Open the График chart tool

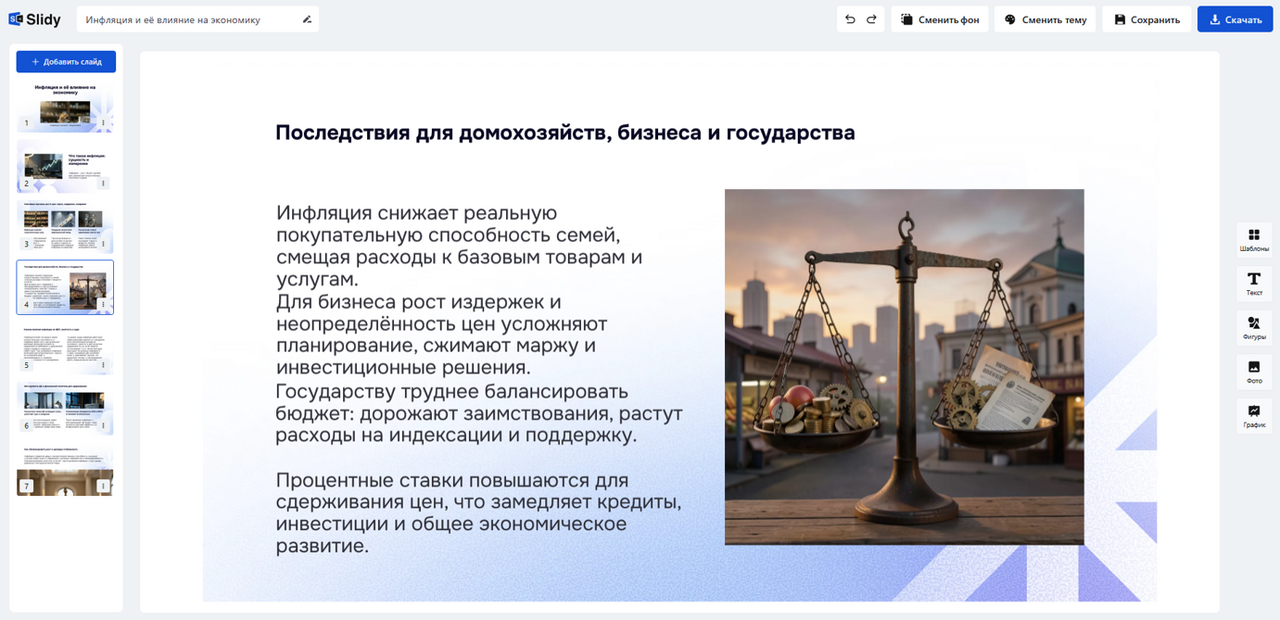[1254, 416]
